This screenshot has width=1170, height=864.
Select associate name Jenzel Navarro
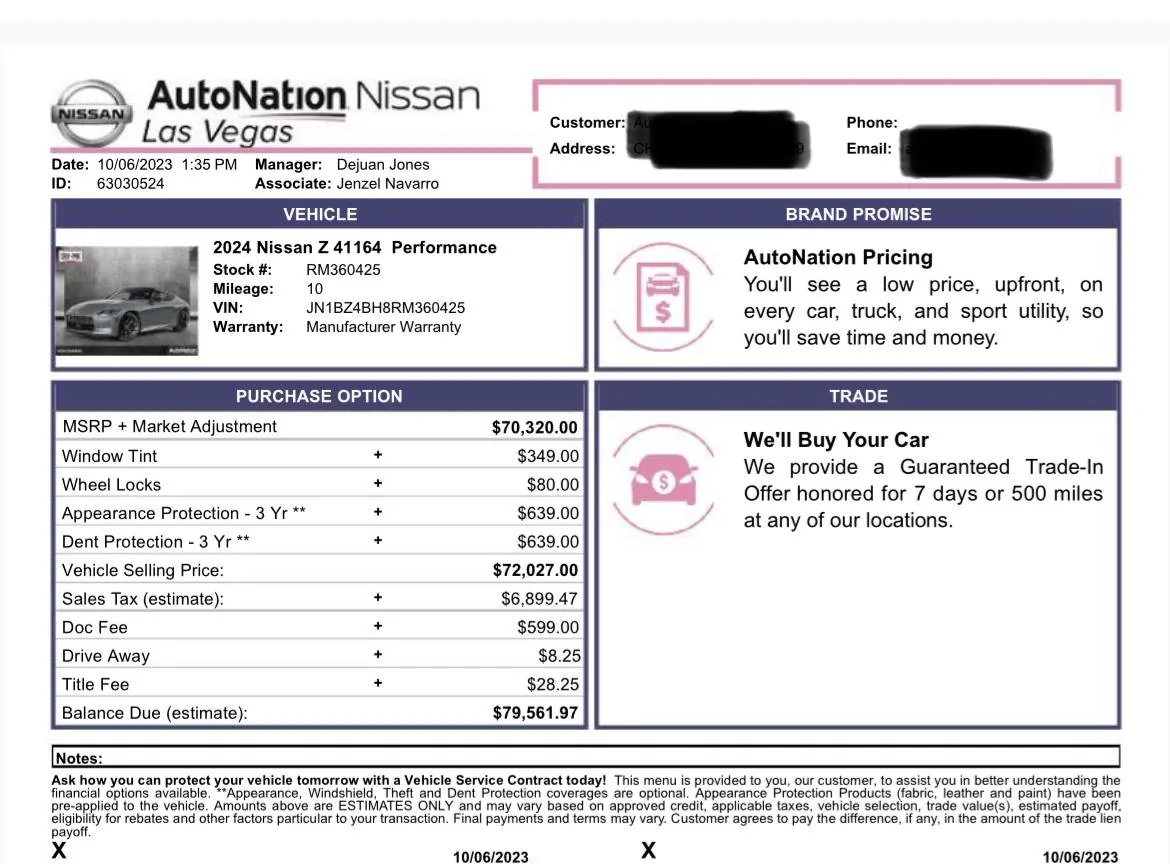(387, 184)
